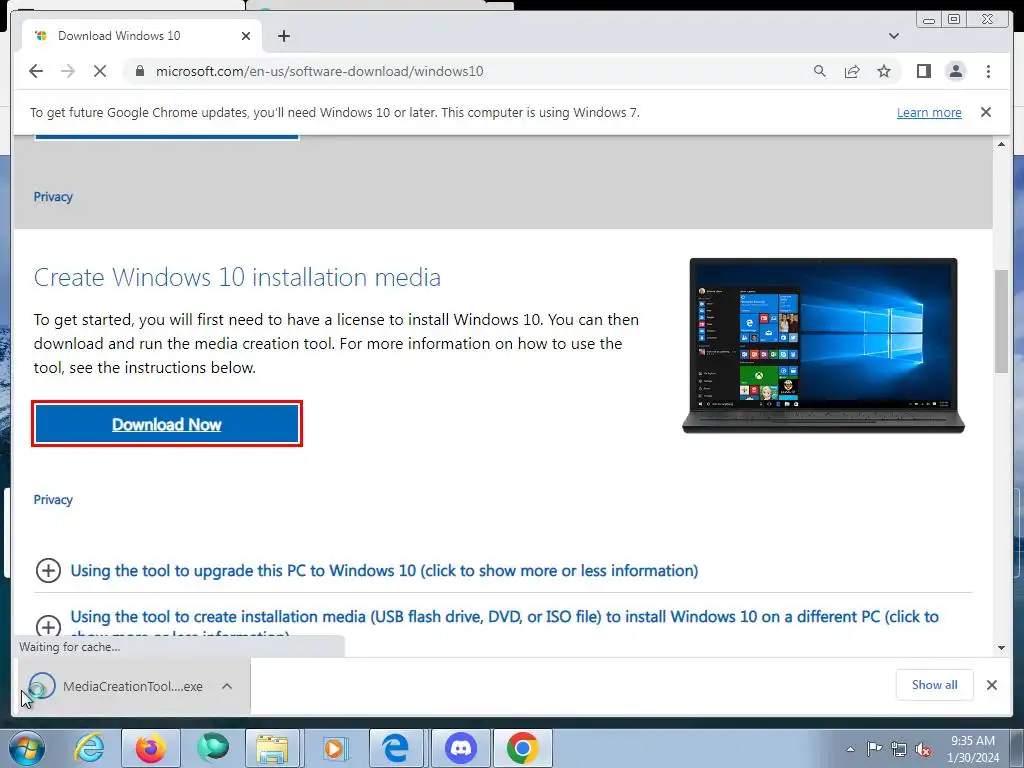Launch Internet Explorer from taskbar
The image size is (1024, 768).
(x=89, y=748)
